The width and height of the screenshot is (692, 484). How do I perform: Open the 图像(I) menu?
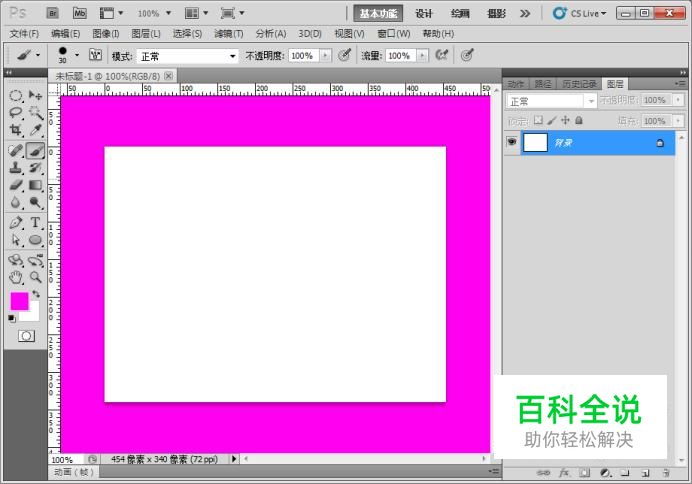(x=106, y=34)
